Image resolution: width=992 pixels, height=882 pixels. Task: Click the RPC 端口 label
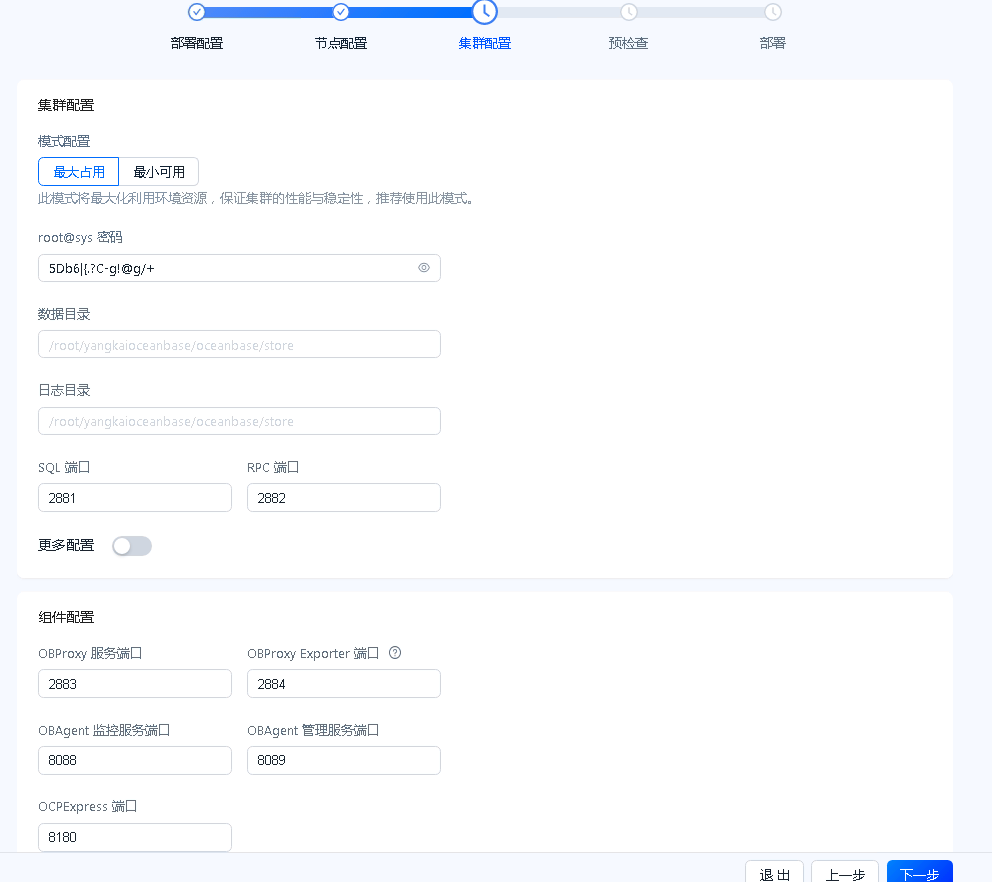[x=273, y=468]
